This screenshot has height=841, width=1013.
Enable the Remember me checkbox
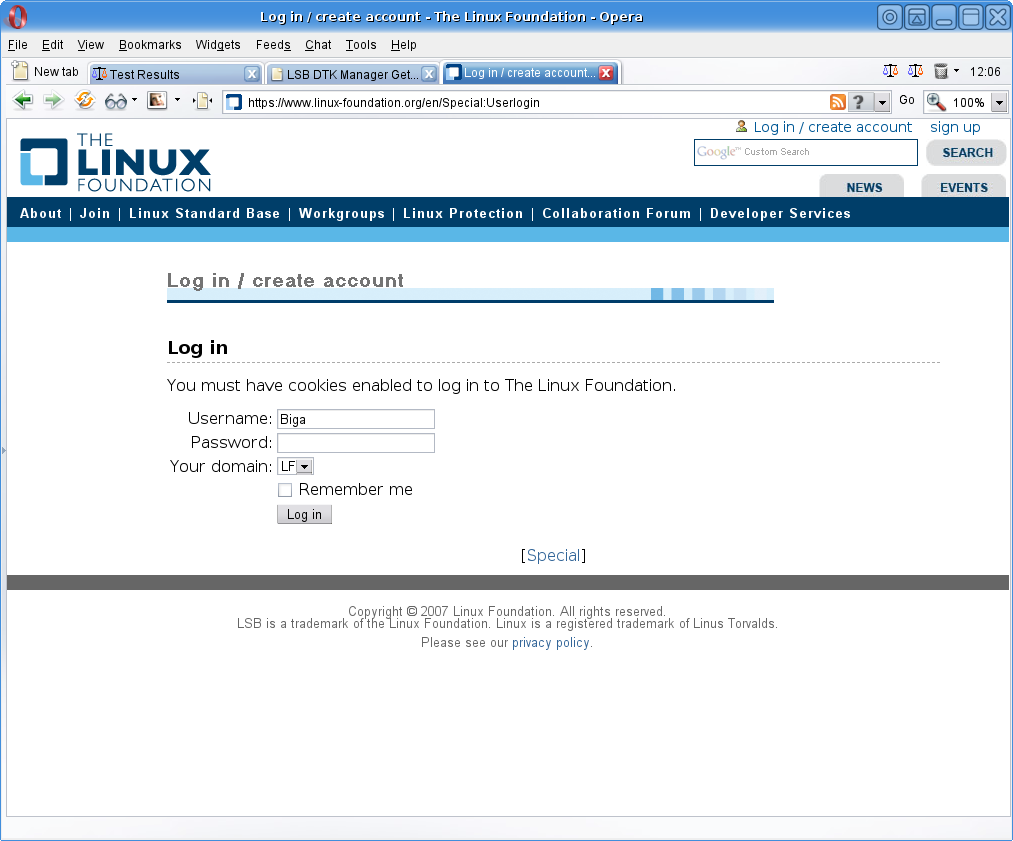[x=285, y=490]
